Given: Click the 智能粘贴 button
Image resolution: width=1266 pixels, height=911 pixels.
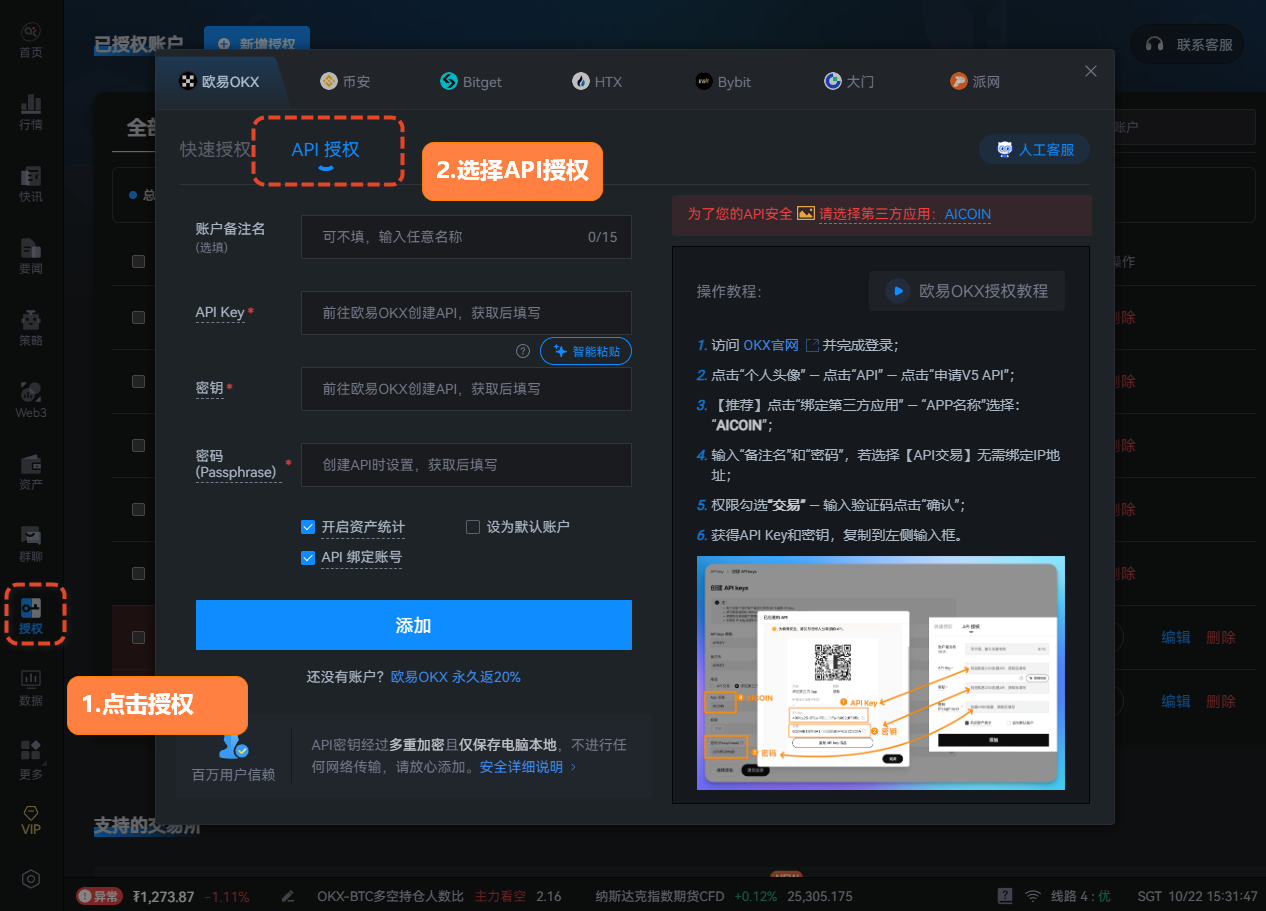Looking at the screenshot, I should [586, 351].
